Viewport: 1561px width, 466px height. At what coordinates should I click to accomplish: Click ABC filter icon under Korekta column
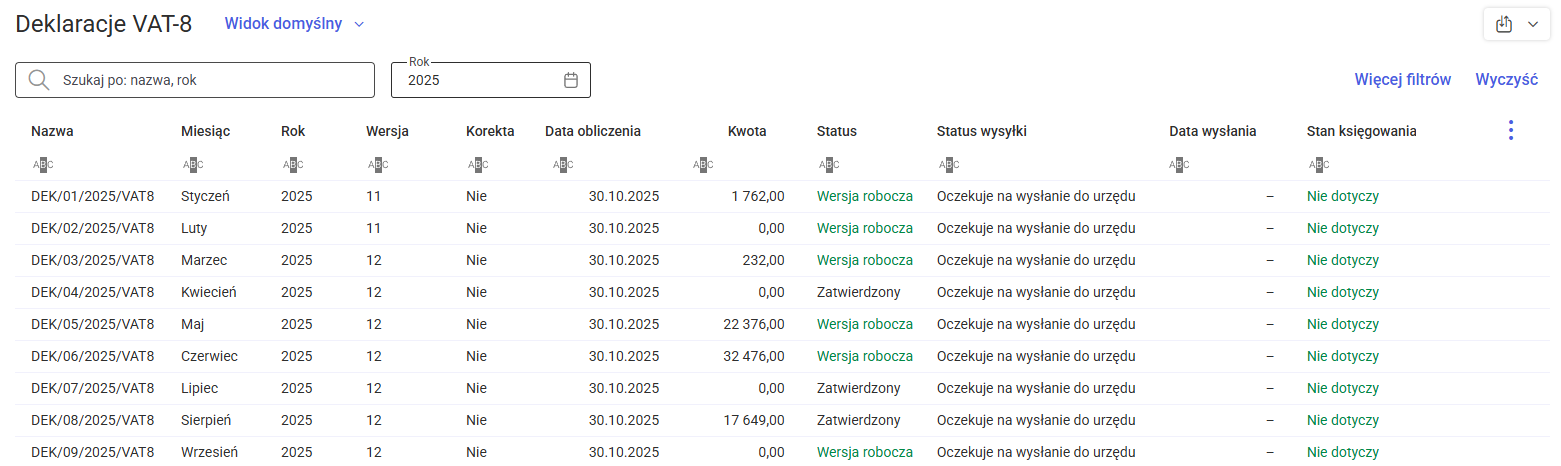click(x=478, y=164)
